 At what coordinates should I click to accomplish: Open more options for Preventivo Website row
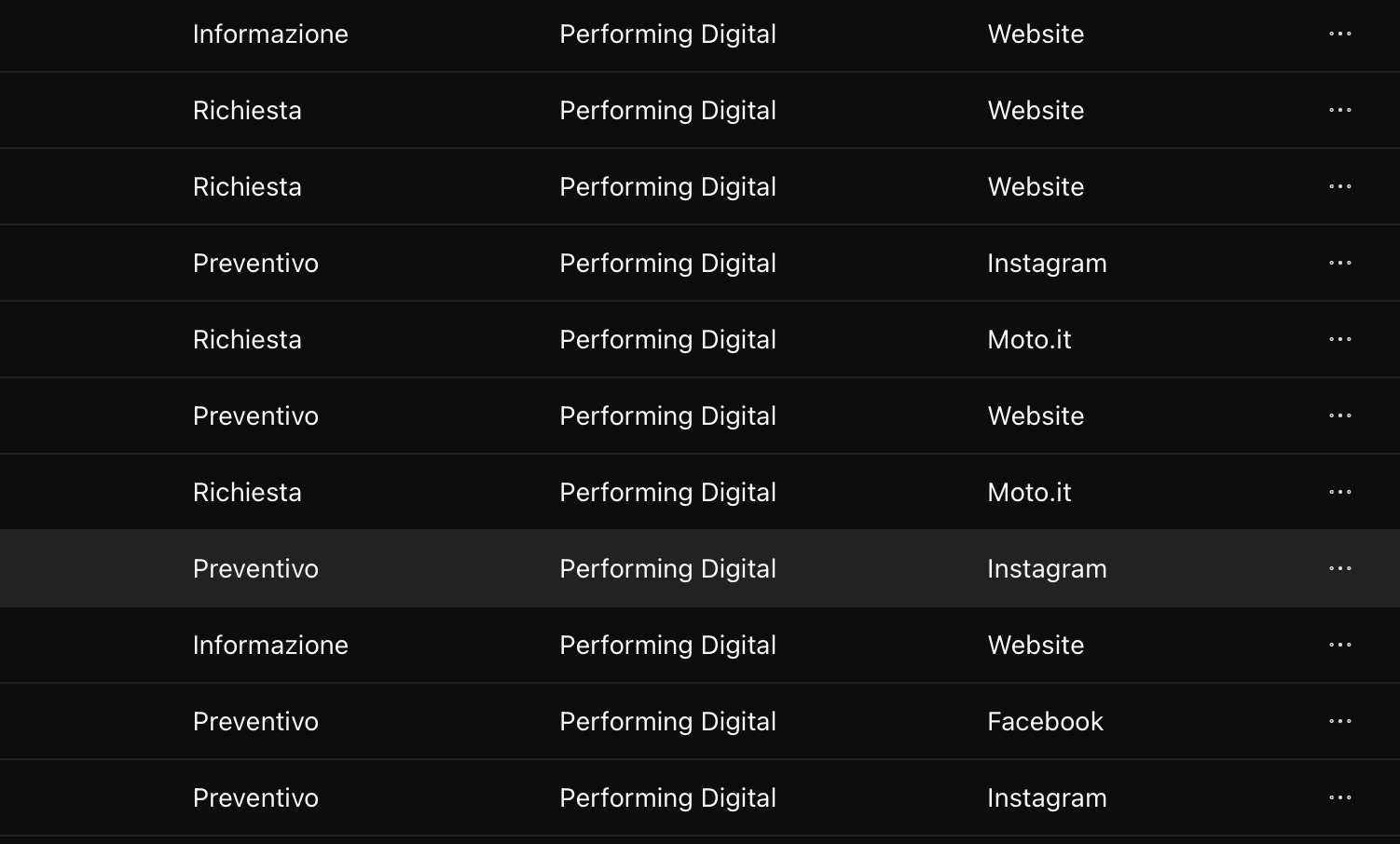point(1339,415)
